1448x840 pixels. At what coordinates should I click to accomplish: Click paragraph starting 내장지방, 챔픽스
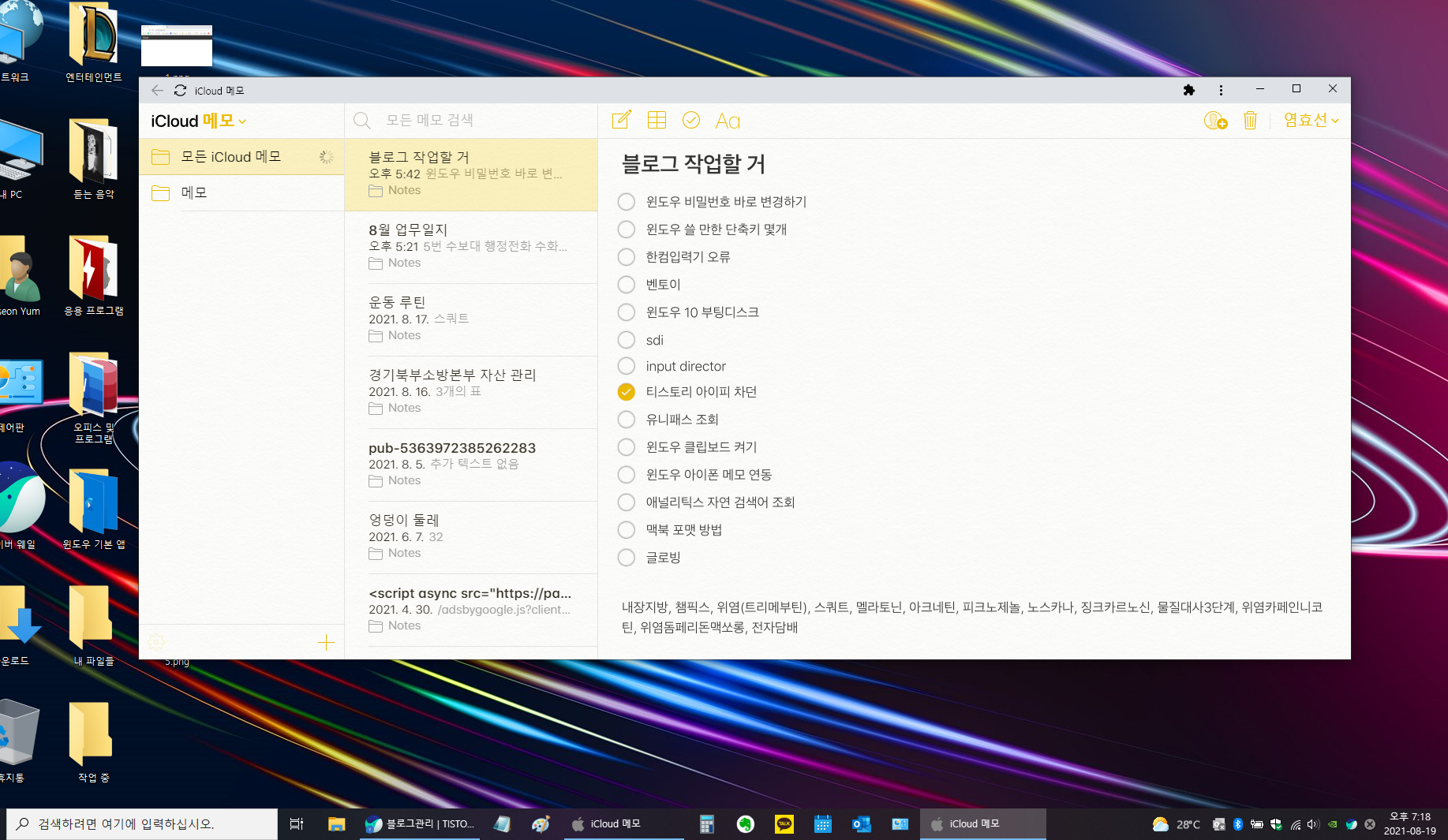pyautogui.click(x=972, y=618)
